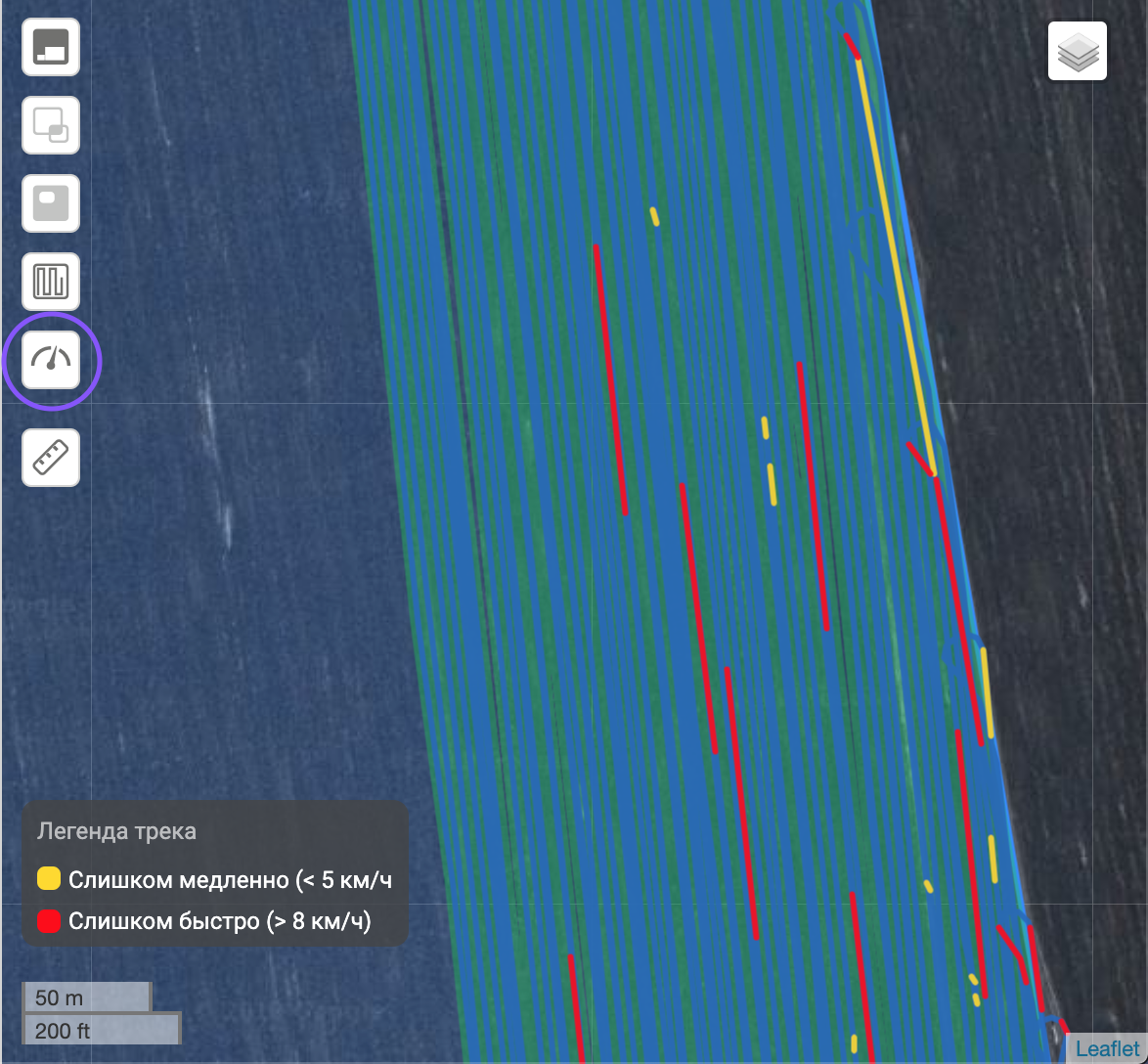Select the 'Слишком быстро' legend label

[220, 921]
